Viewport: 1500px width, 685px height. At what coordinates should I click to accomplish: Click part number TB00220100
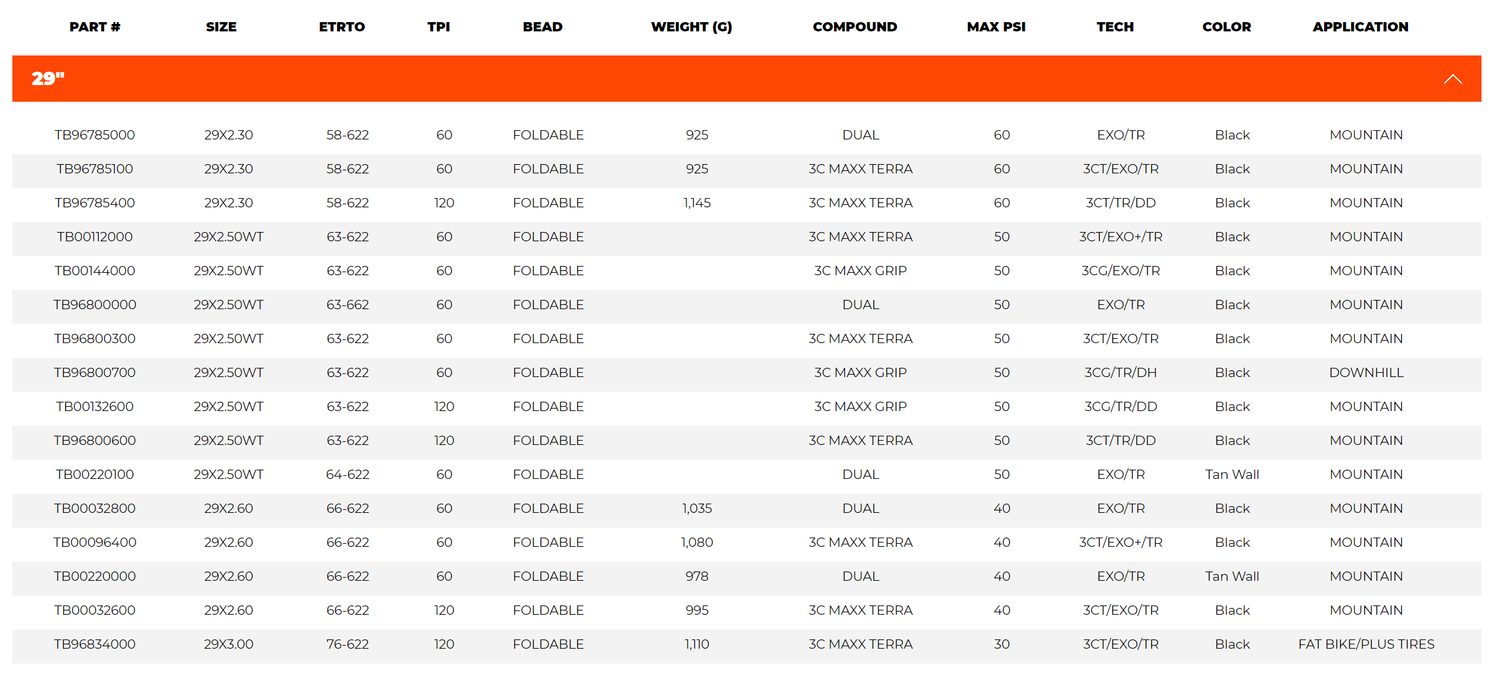(95, 475)
